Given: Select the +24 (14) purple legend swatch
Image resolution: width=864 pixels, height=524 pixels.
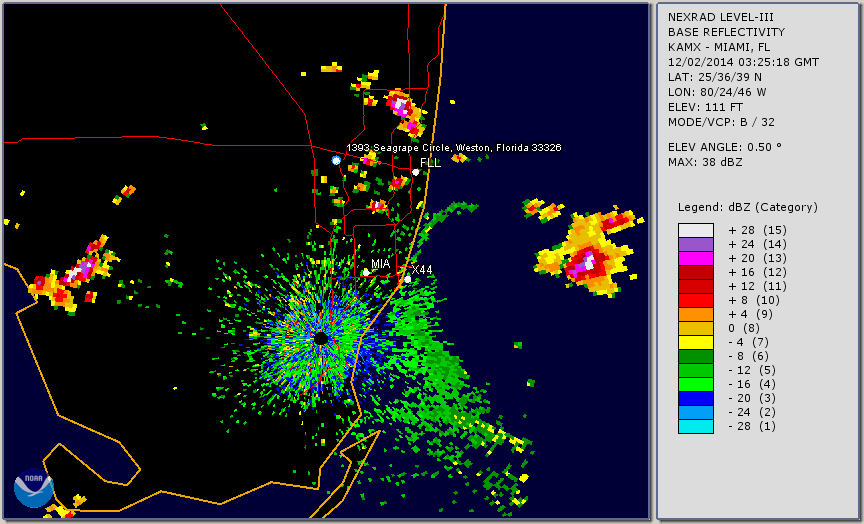Looking at the screenshot, I should 696,245.
